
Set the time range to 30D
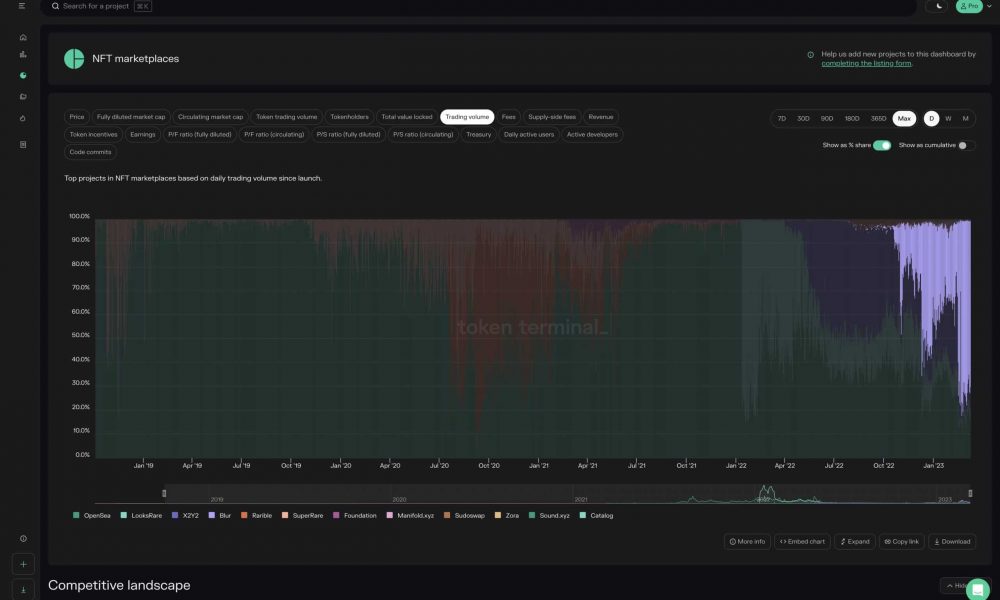coord(803,119)
